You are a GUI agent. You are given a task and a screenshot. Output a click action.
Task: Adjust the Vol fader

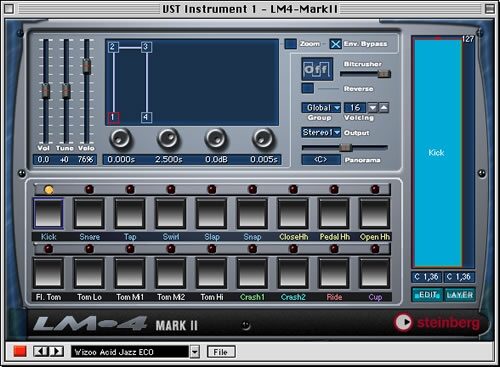tap(46, 91)
